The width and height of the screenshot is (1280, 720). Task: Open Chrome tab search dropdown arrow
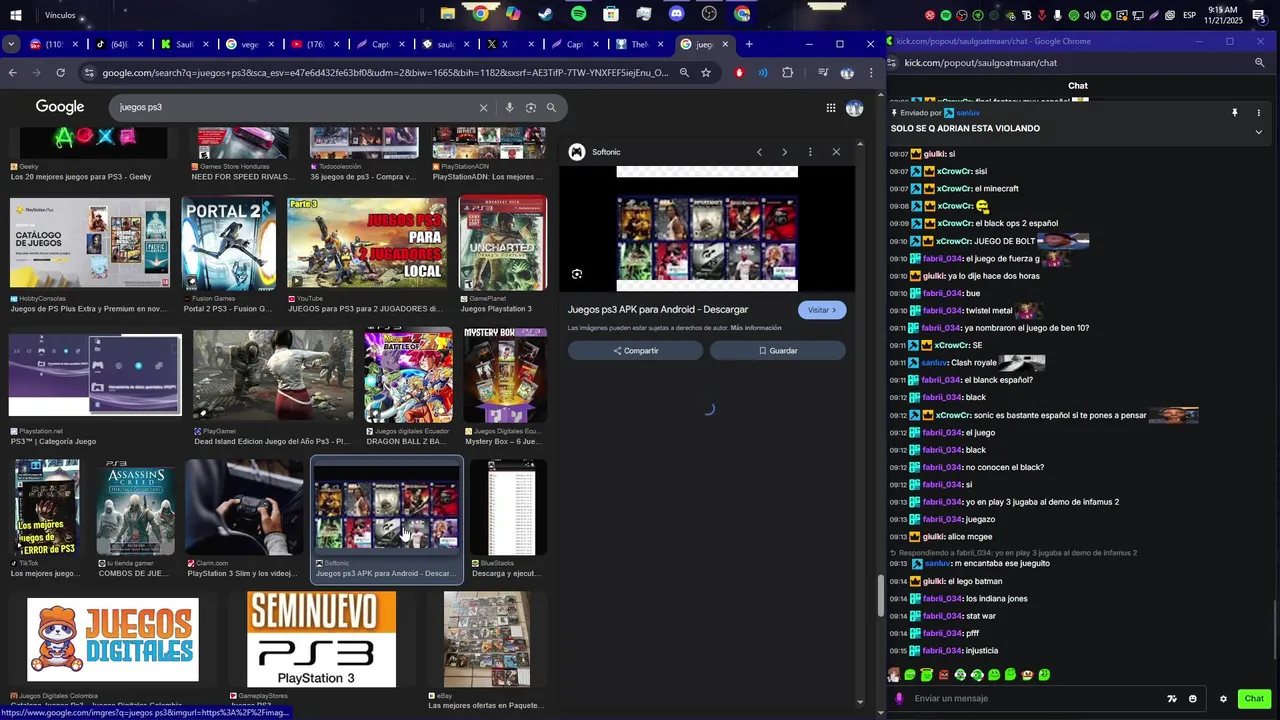pyautogui.click(x=11, y=44)
